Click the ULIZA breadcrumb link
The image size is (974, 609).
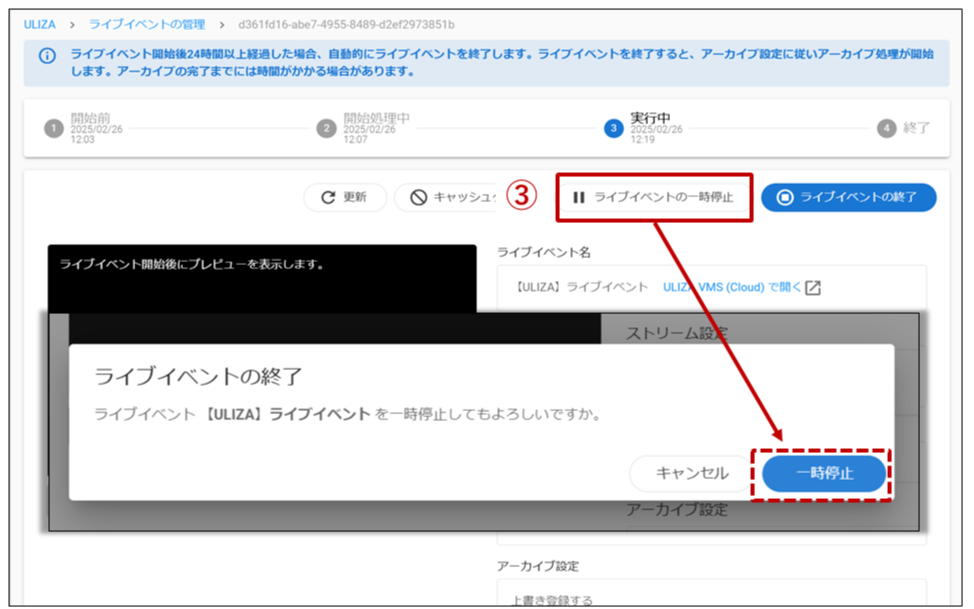(x=39, y=25)
